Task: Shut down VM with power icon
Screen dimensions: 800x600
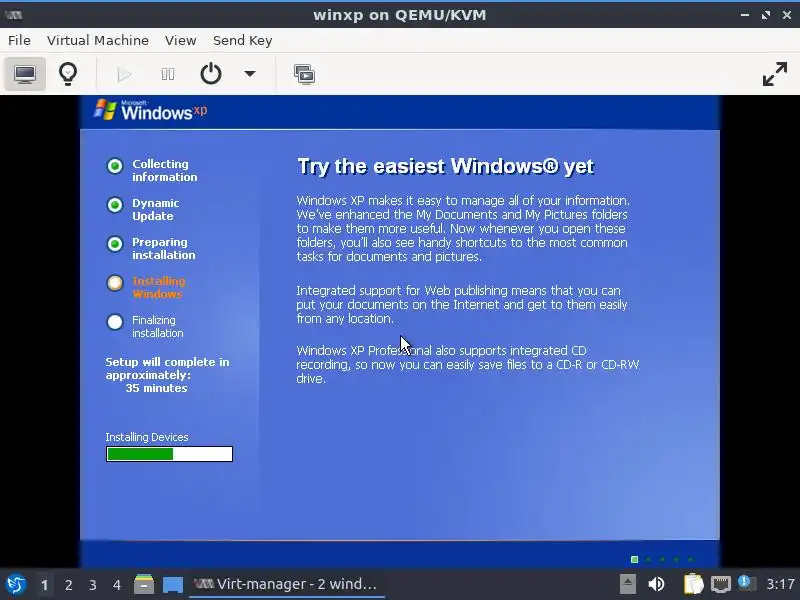Action: click(x=211, y=74)
